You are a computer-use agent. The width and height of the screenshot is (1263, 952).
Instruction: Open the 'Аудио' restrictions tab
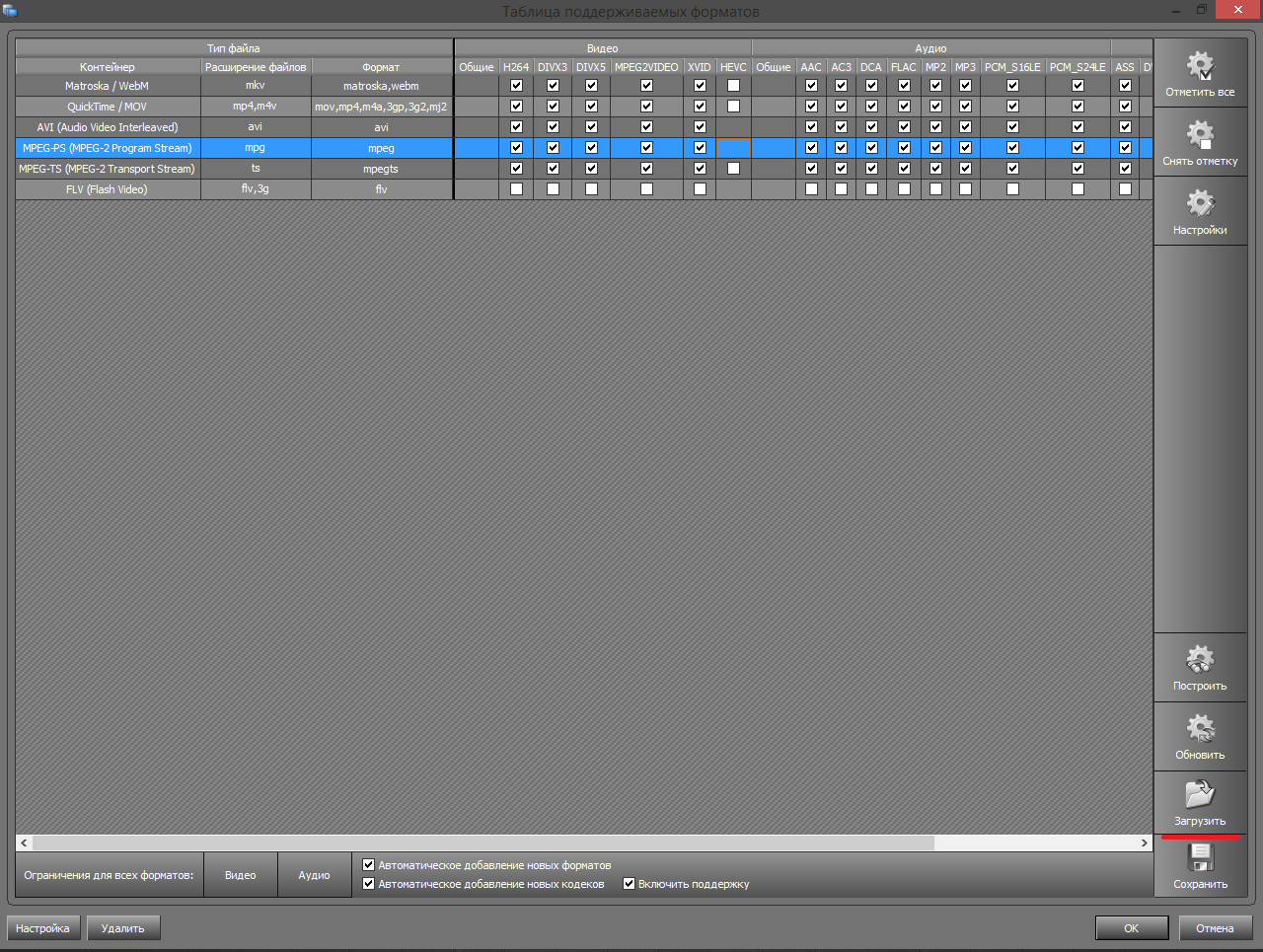tap(314, 875)
